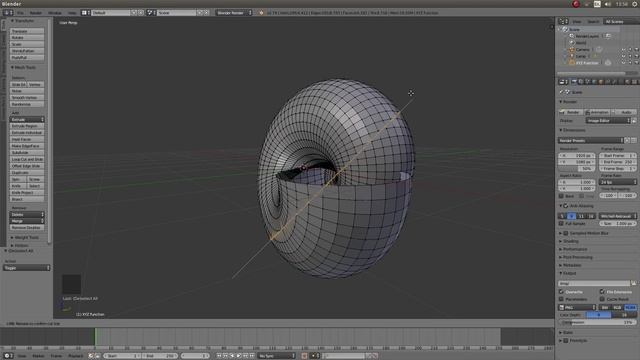Toggle the Border checkbox
The height and width of the screenshot is (360, 640).
pos(561,196)
